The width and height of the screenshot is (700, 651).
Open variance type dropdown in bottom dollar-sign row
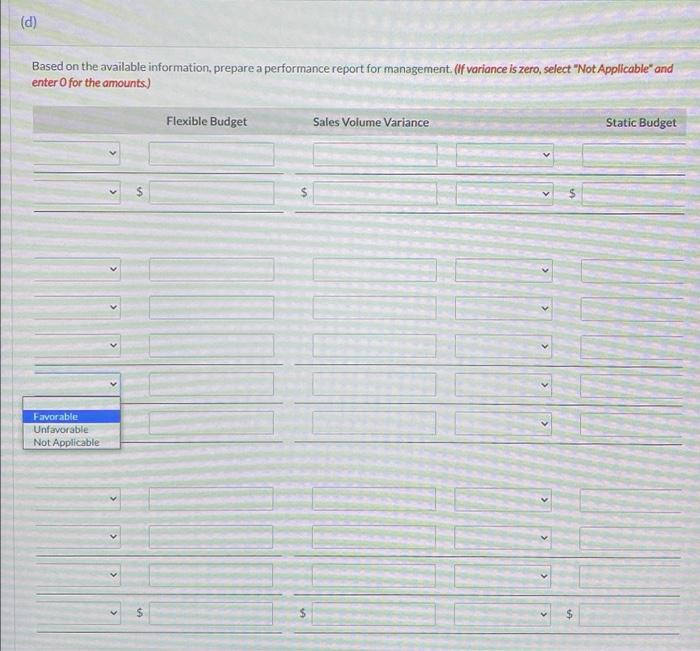pyautogui.click(x=502, y=614)
